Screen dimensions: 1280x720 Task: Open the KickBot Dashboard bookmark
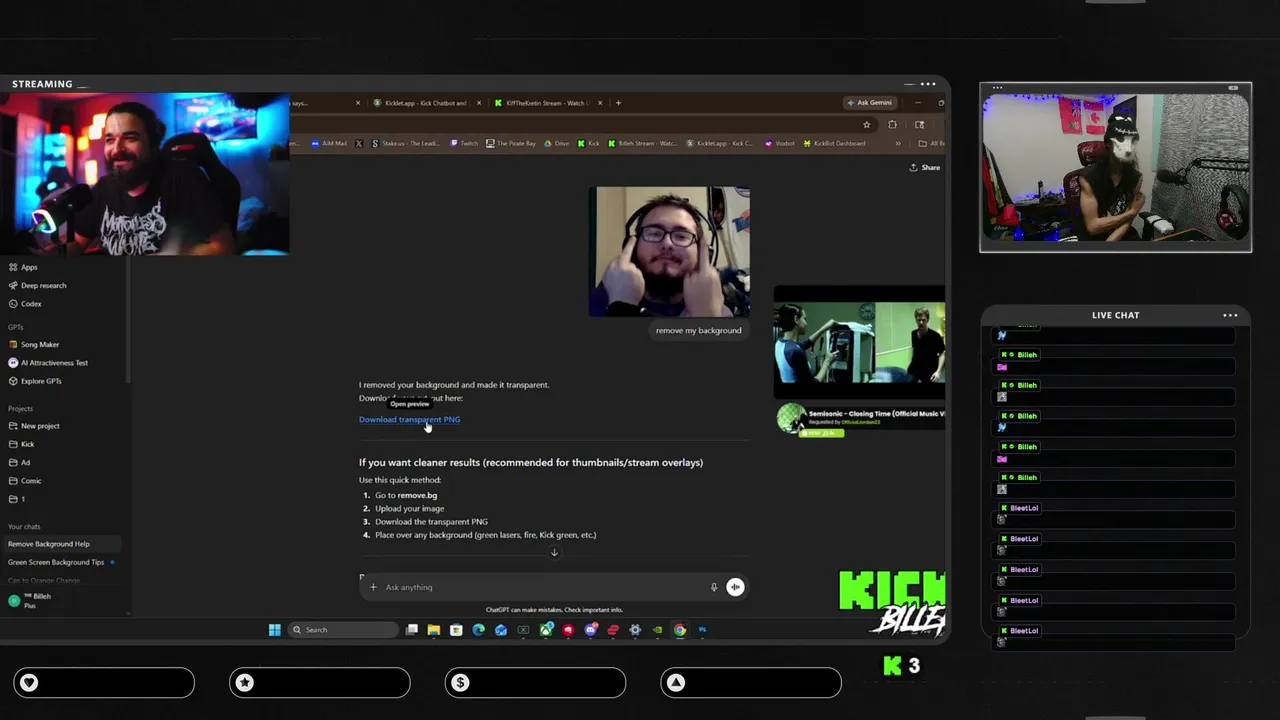[834, 143]
